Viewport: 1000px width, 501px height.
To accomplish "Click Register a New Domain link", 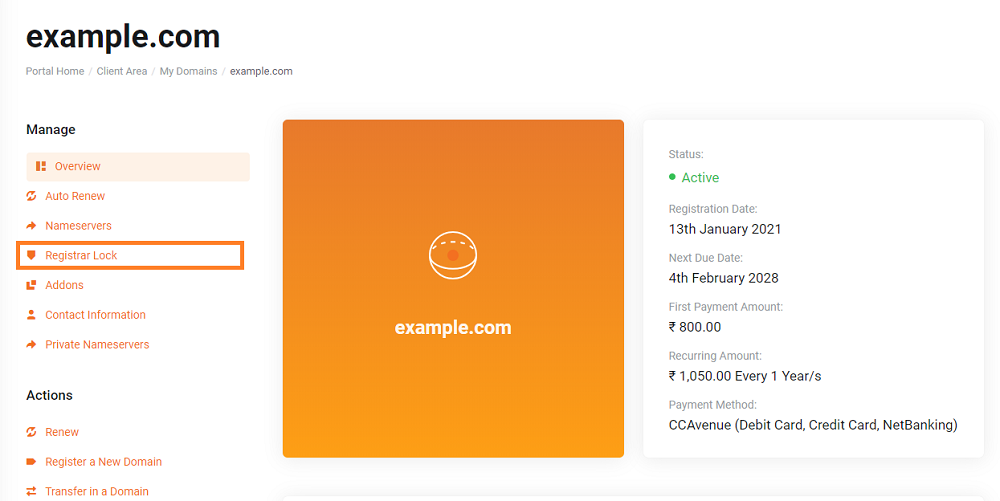I will pyautogui.click(x=103, y=461).
